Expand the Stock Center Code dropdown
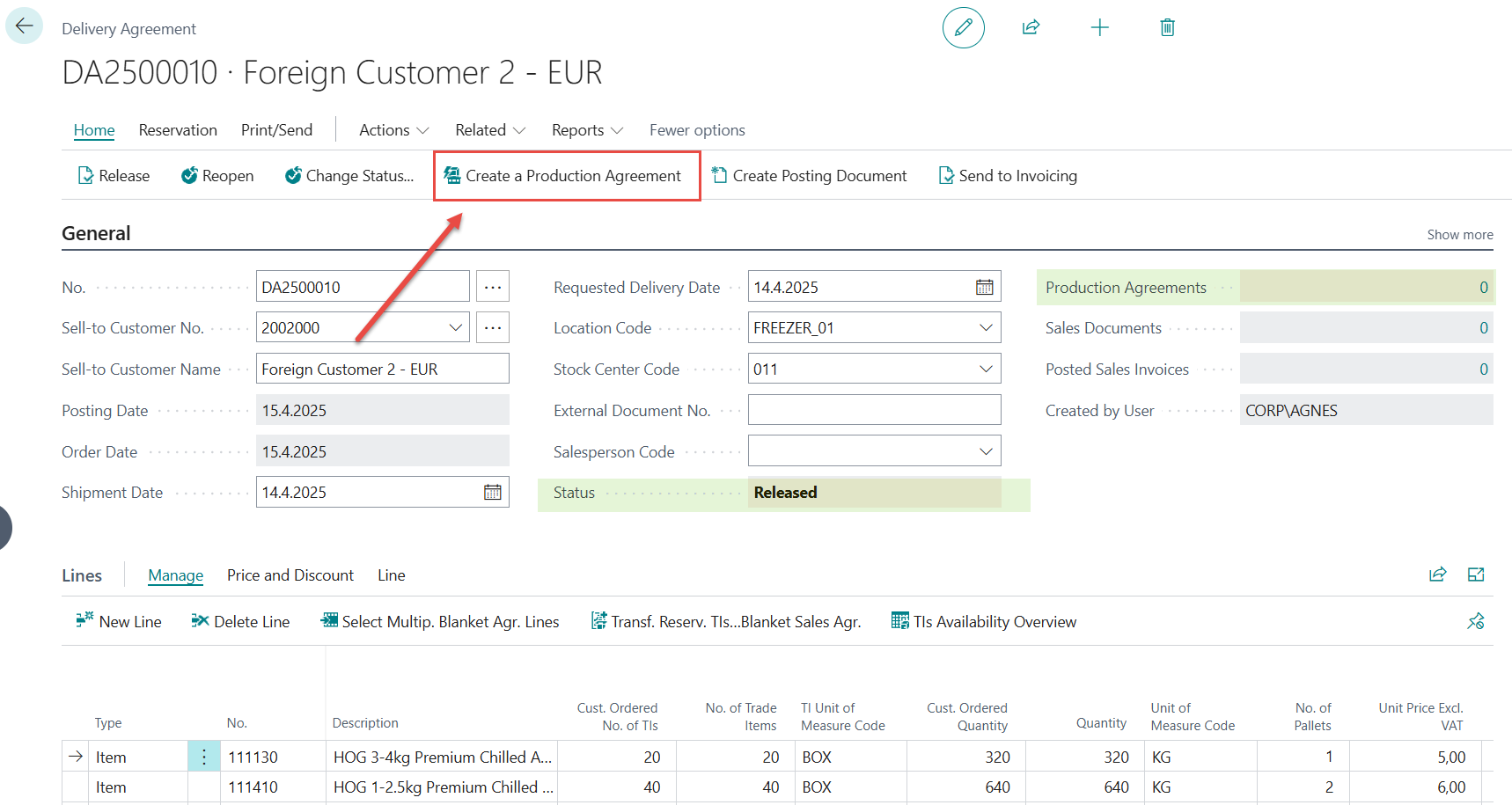The width and height of the screenshot is (1512, 805). pos(986,370)
